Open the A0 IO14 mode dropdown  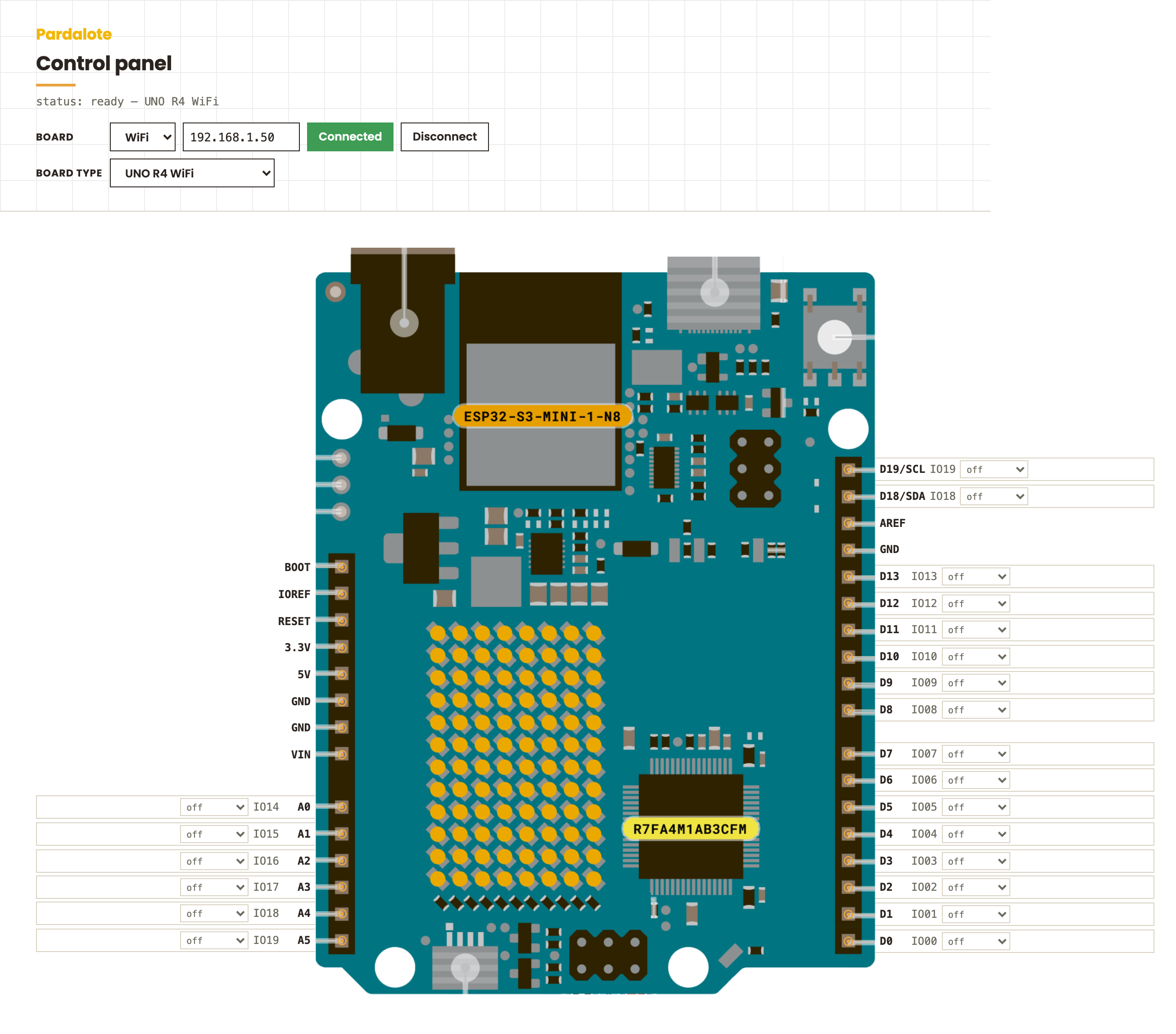tap(214, 807)
